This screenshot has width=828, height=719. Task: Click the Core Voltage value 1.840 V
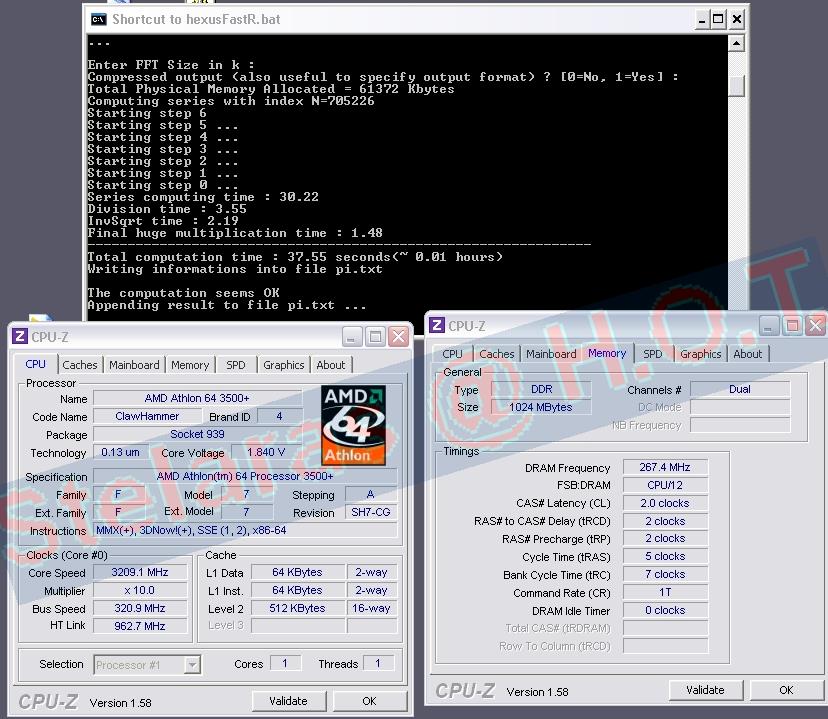pos(266,452)
